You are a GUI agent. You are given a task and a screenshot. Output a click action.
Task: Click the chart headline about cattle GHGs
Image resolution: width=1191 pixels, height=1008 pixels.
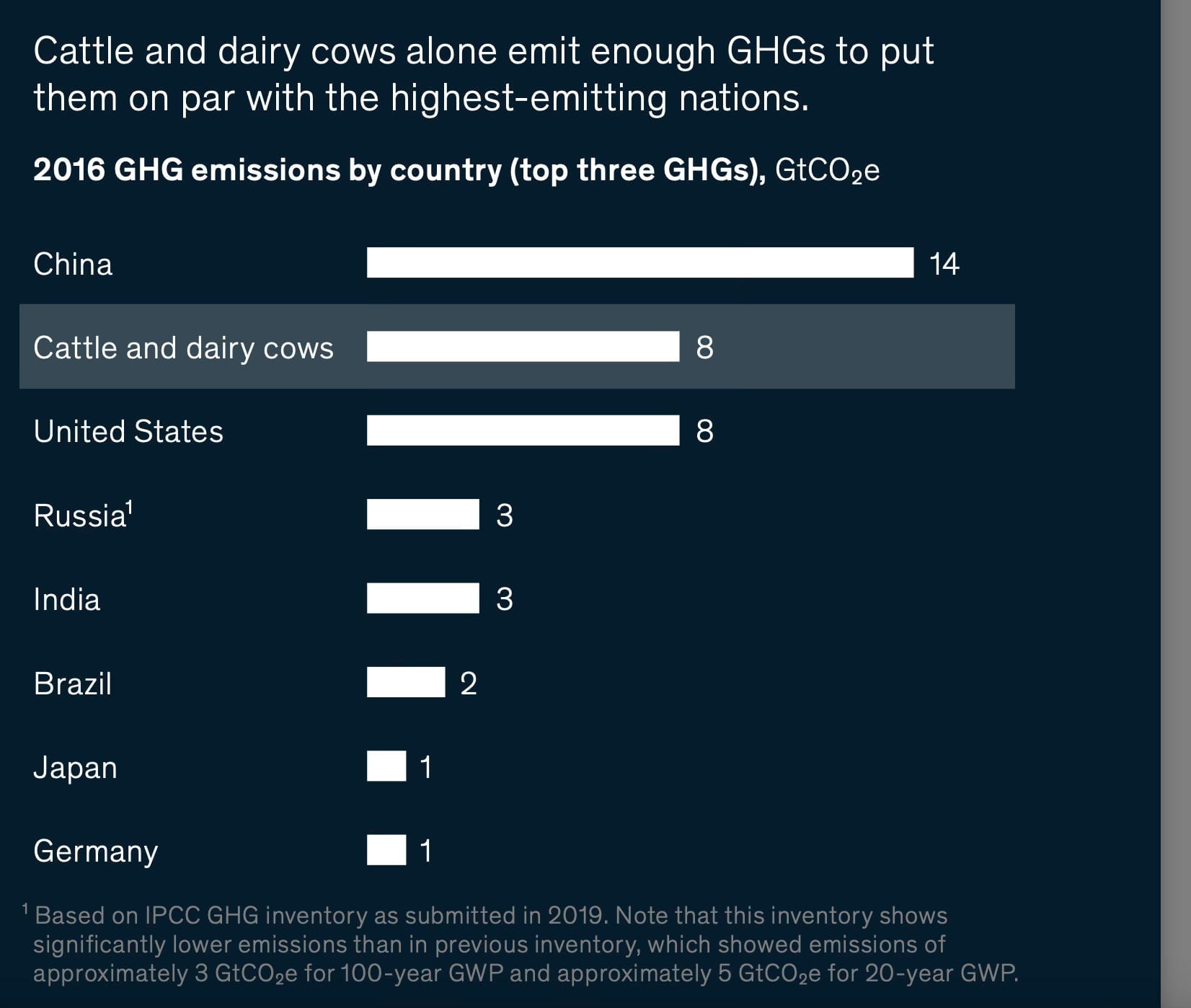pos(484,74)
